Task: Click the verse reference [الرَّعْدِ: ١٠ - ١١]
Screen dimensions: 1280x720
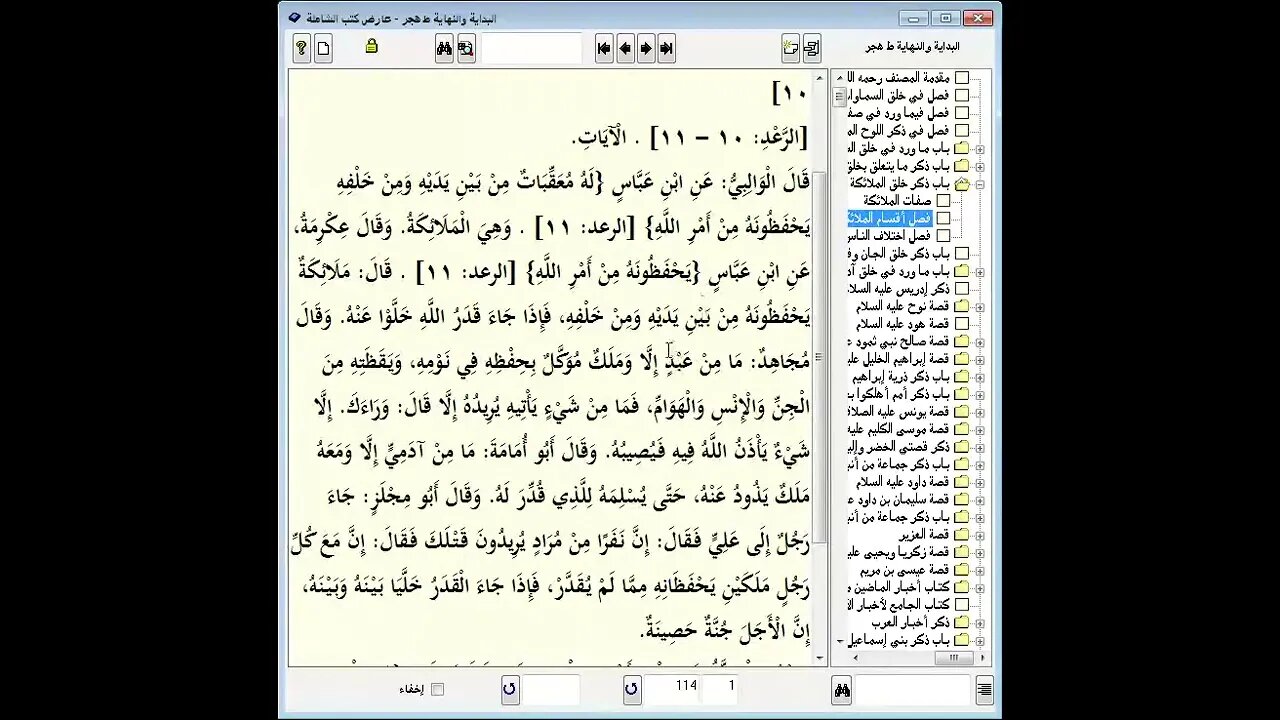Action: [x=730, y=137]
